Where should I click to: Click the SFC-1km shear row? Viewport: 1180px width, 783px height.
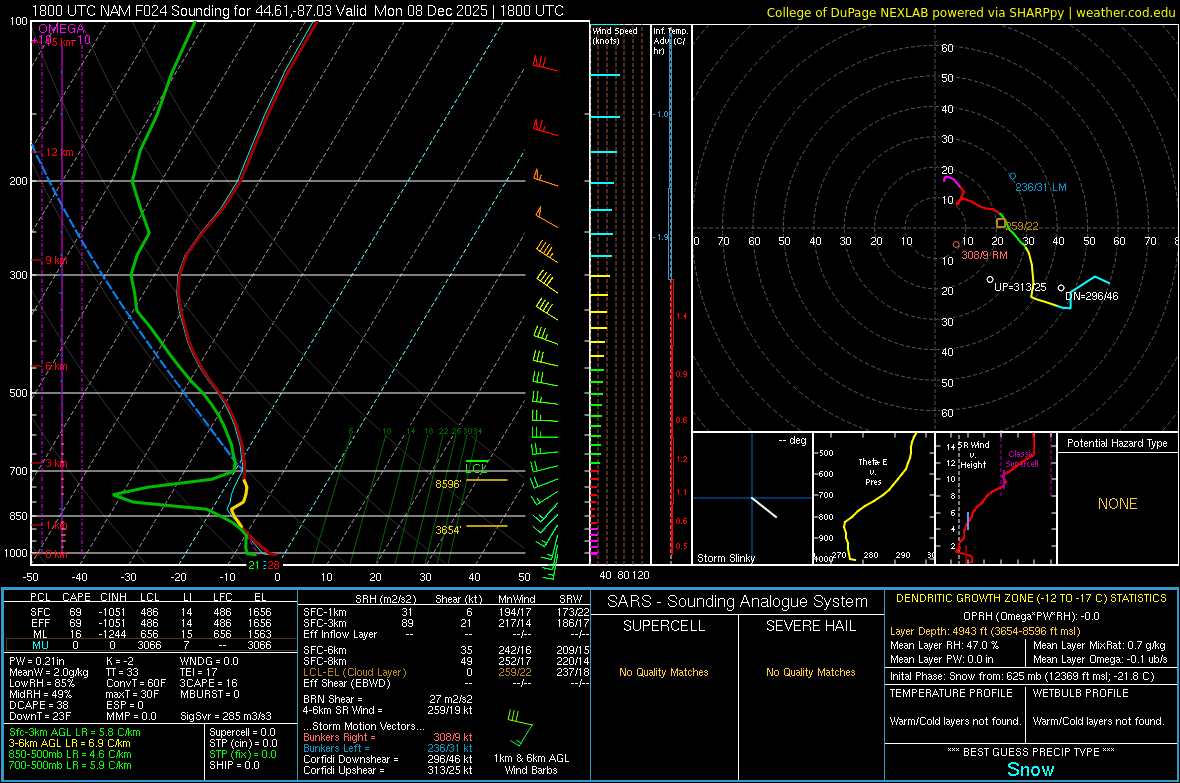tap(446, 612)
